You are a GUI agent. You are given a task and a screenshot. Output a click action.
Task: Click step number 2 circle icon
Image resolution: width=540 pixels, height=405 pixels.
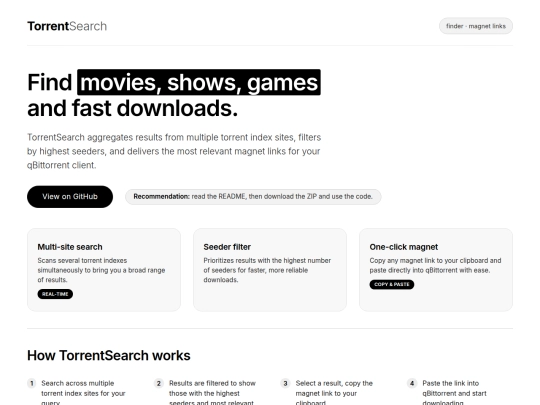pos(158,383)
